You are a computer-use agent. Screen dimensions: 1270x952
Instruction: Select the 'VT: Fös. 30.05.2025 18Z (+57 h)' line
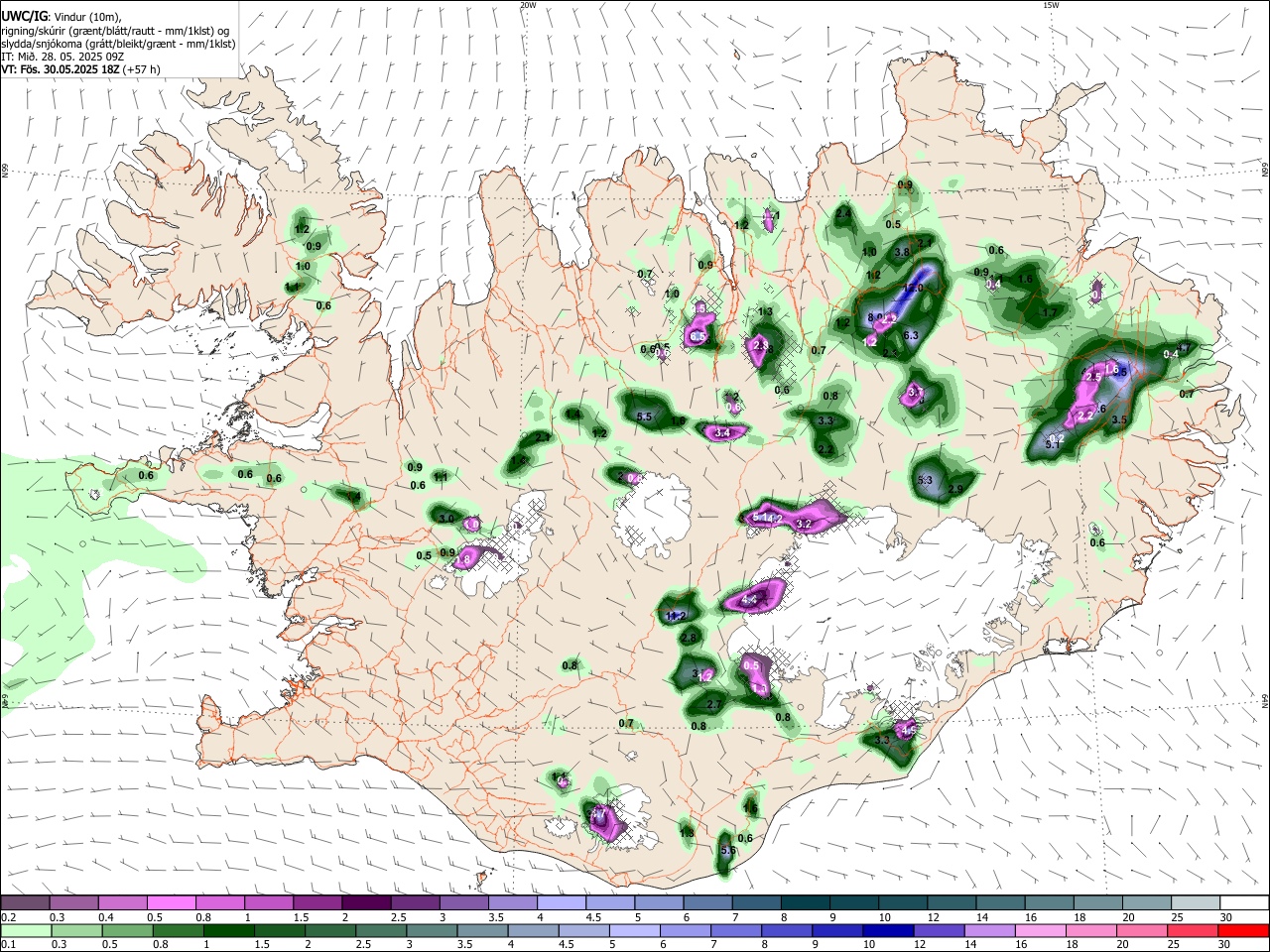pos(80,69)
